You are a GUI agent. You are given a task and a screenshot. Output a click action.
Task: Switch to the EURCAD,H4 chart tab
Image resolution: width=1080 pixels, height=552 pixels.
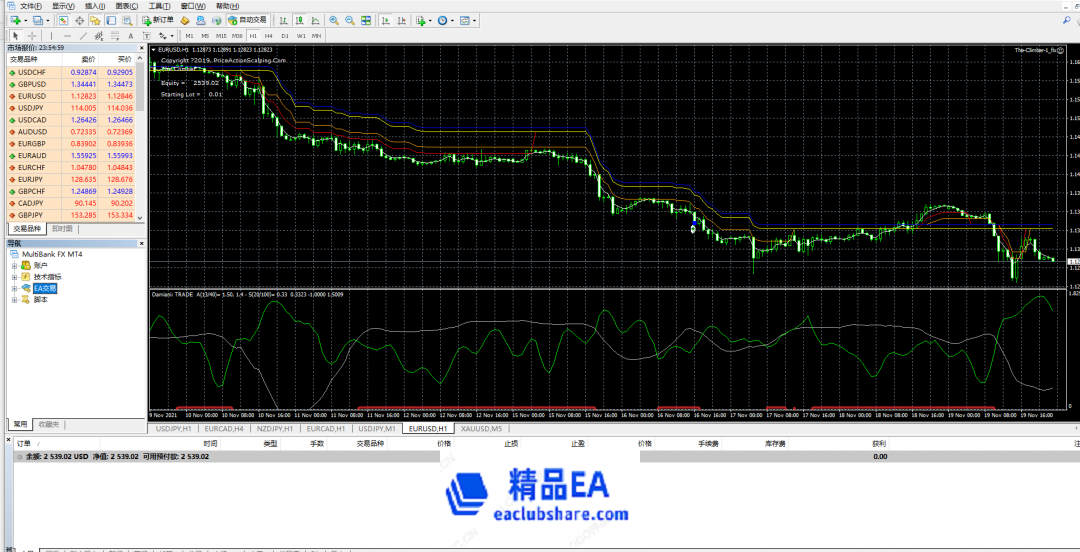click(x=224, y=429)
